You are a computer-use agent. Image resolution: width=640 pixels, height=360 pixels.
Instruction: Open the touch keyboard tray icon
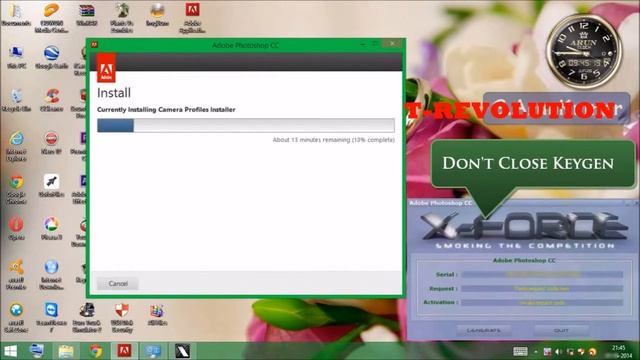point(520,351)
